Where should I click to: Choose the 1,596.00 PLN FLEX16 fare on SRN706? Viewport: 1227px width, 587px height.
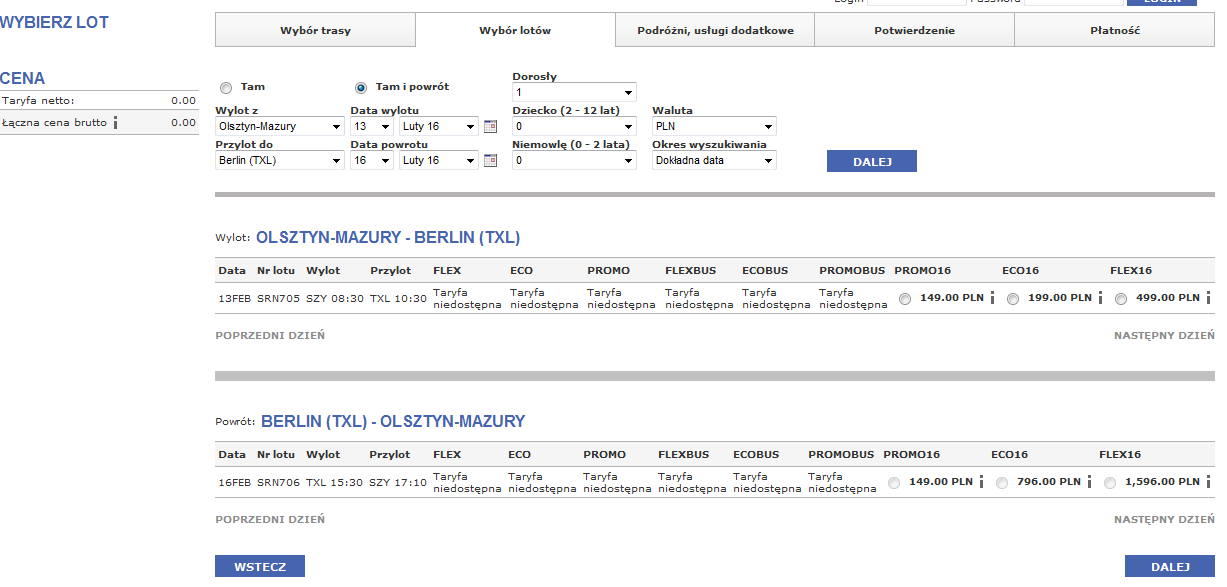(x=1111, y=483)
